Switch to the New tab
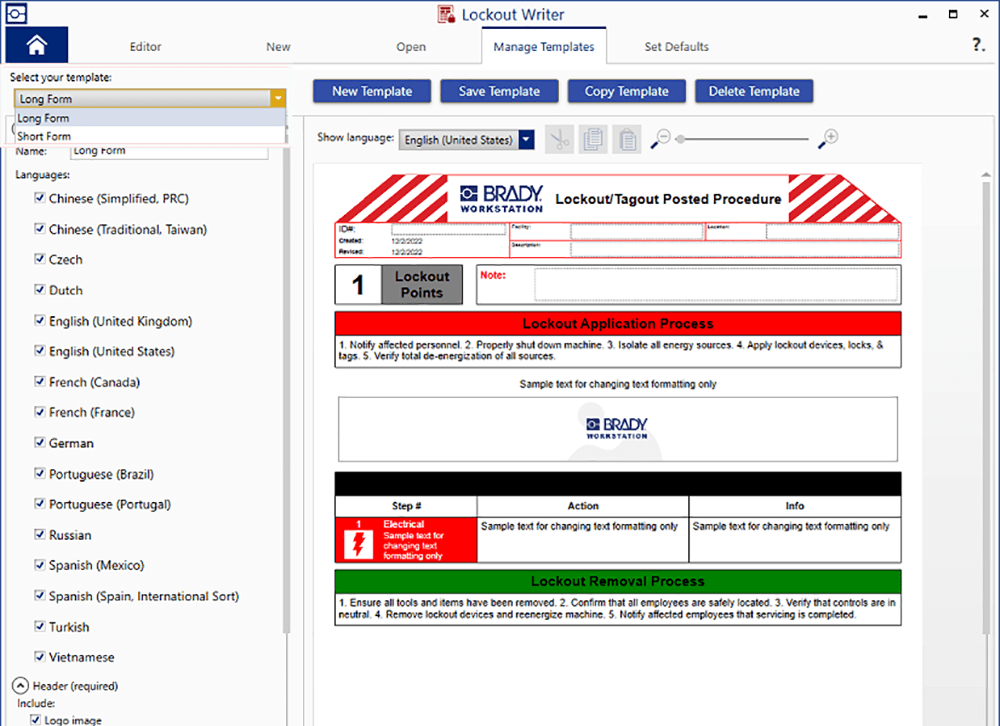The image size is (1000, 726). pos(278,47)
